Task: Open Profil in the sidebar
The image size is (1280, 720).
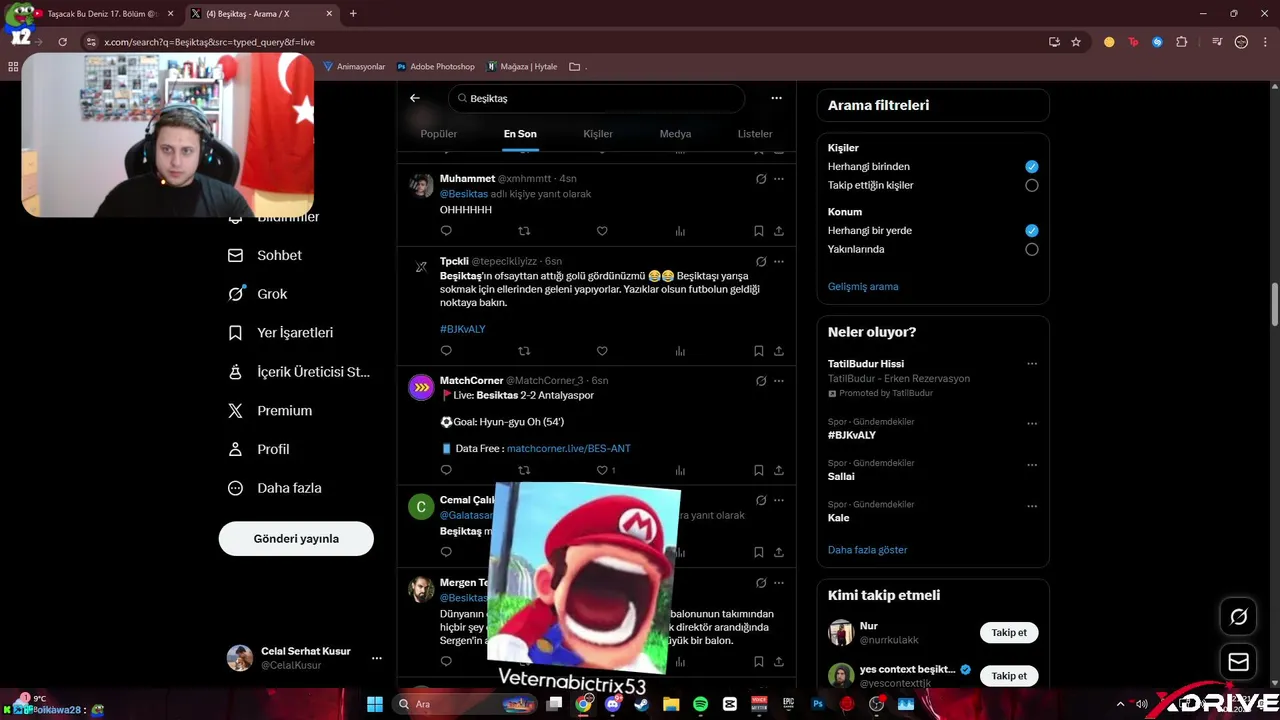Action: click(x=259, y=449)
